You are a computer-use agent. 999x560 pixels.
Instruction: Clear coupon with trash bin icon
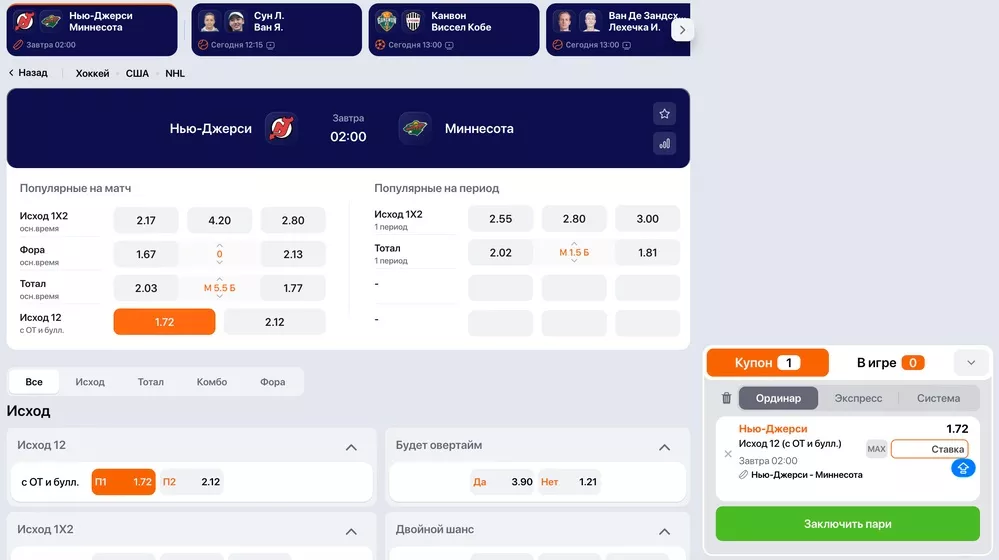pyautogui.click(x=727, y=398)
